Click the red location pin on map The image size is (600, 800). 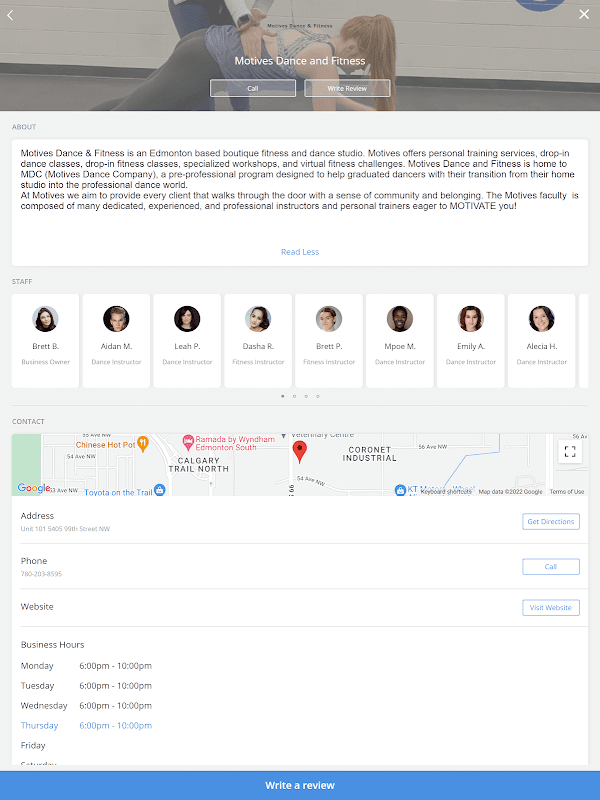tap(299, 452)
